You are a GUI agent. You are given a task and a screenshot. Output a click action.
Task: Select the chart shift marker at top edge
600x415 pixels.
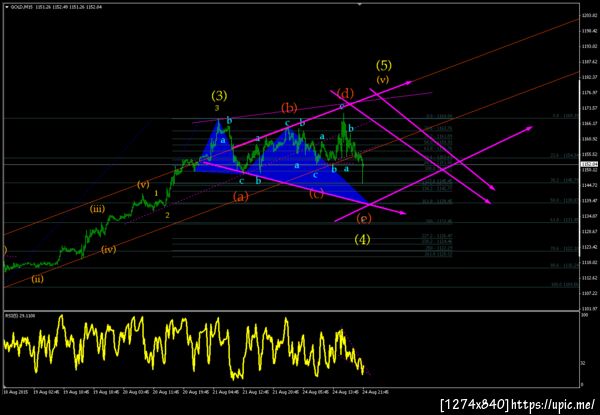359,4
